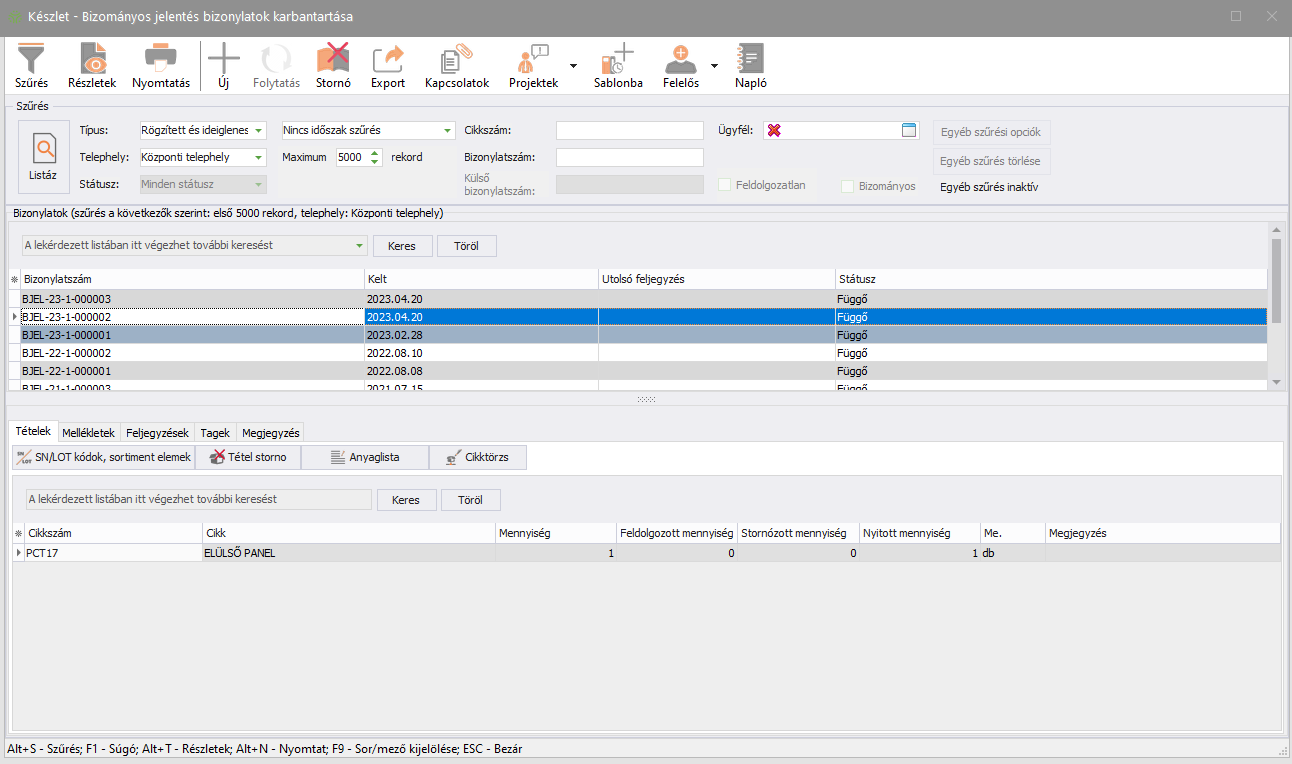Open Kapcsolatok attachments icon

(x=456, y=66)
